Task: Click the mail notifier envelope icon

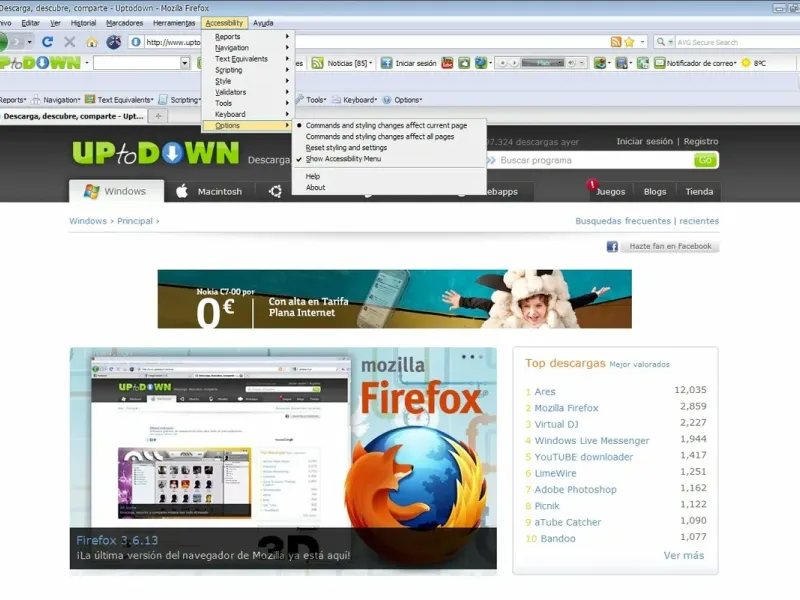Action: click(x=660, y=63)
